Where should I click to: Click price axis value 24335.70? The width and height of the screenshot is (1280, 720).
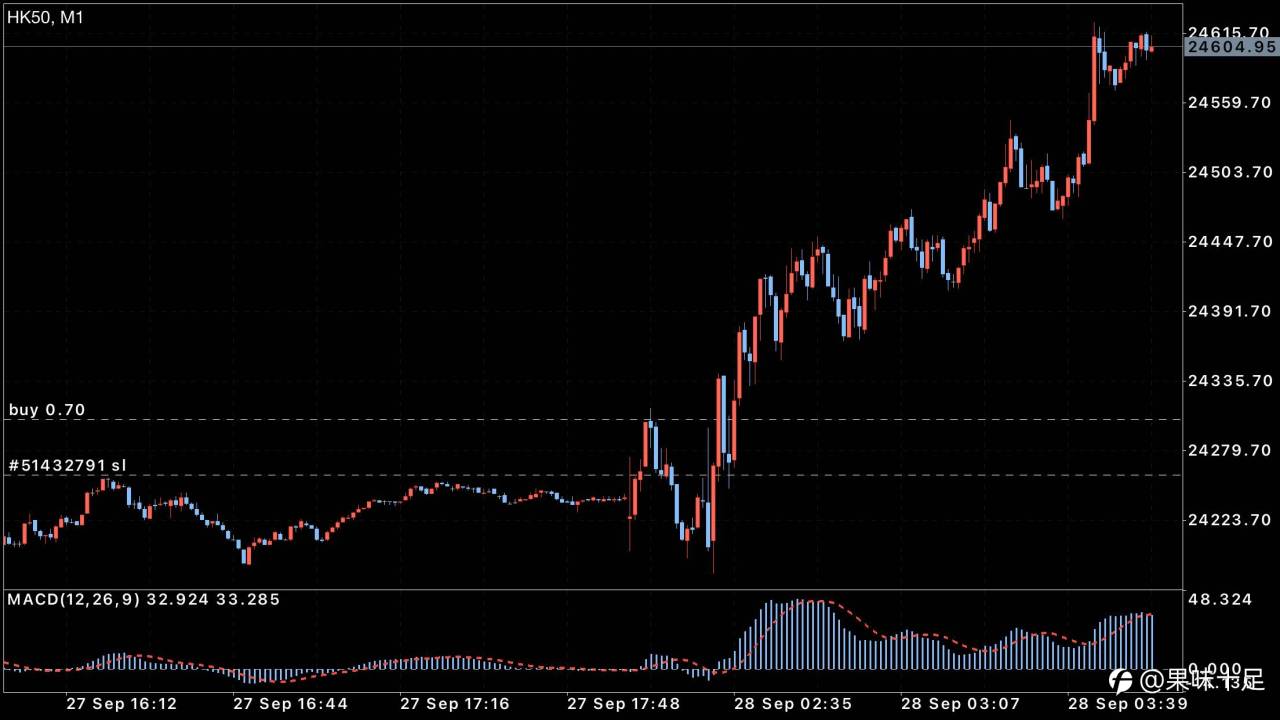[1229, 380]
